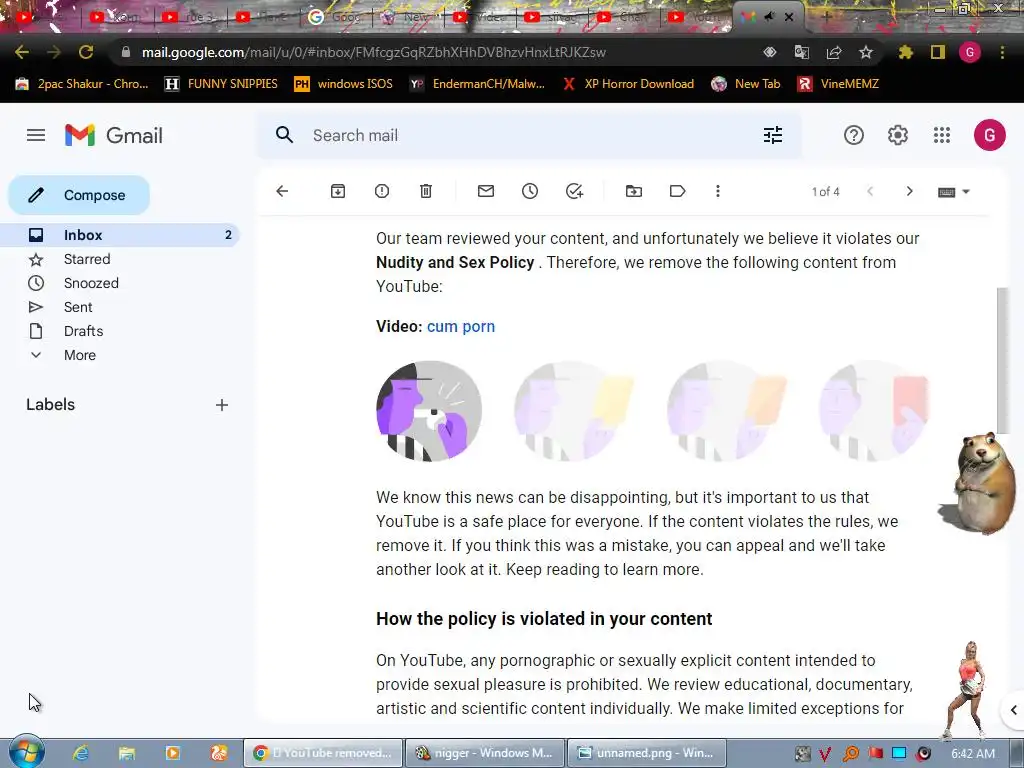The width and height of the screenshot is (1024, 768).
Task: Open the Windows Start button
Action: [x=26, y=752]
